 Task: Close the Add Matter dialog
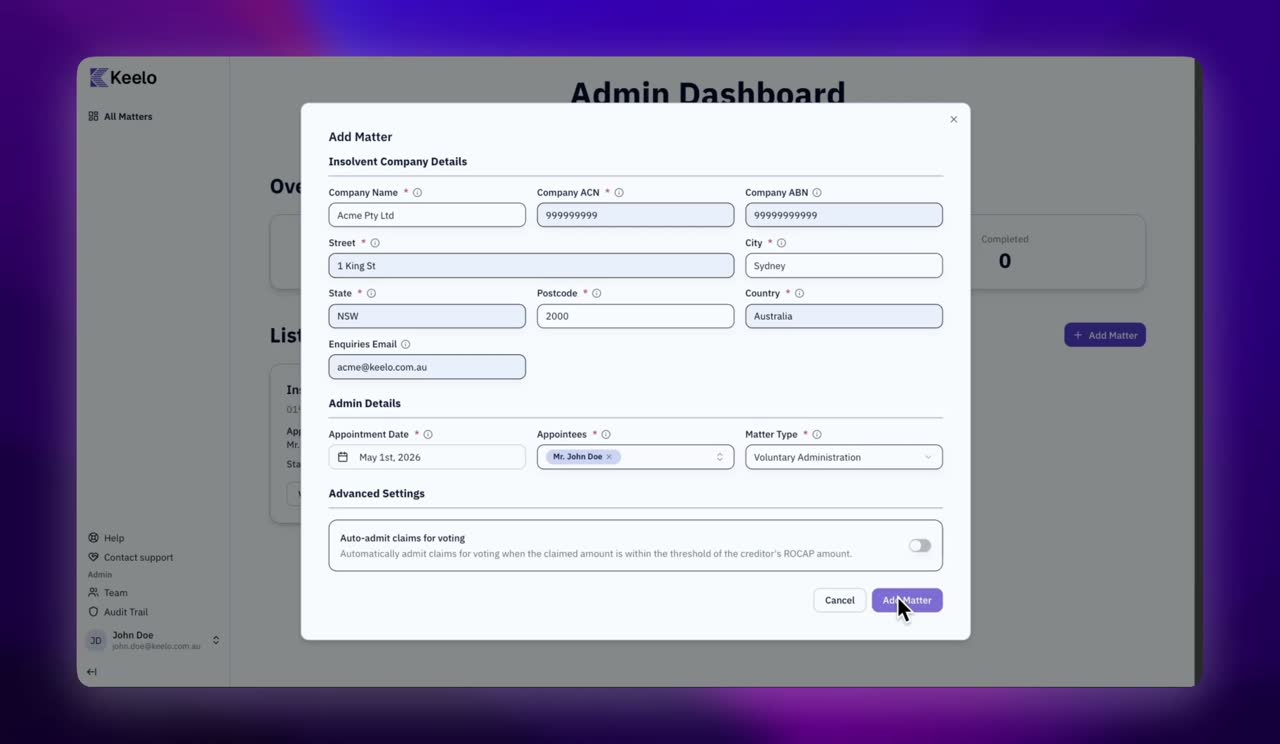coord(953,119)
